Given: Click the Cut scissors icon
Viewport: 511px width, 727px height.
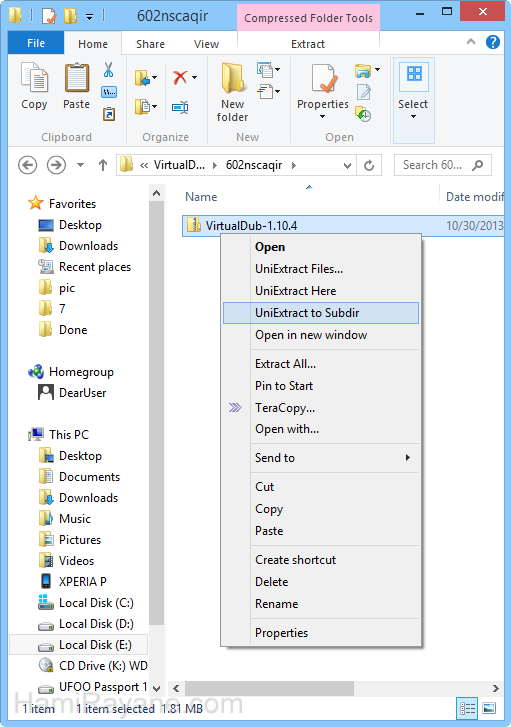Looking at the screenshot, I should tap(109, 70).
